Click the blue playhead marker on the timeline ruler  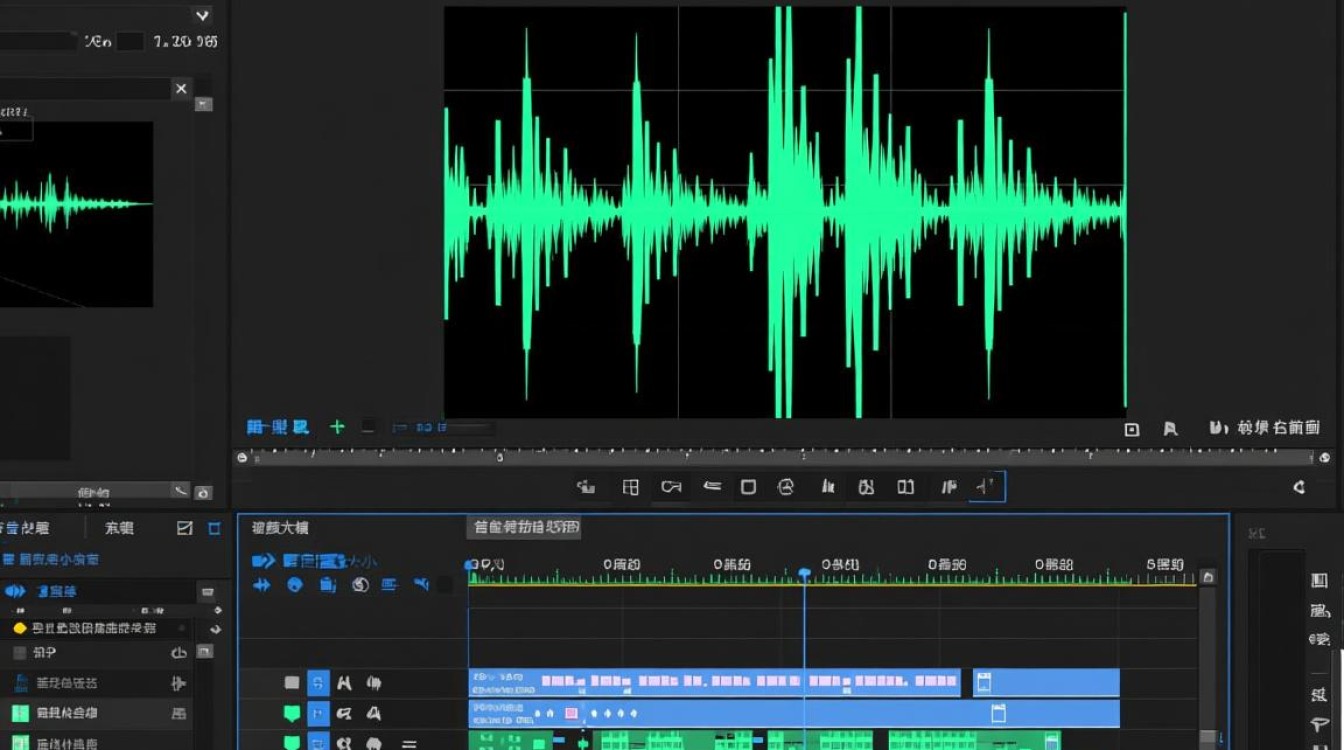[x=804, y=573]
